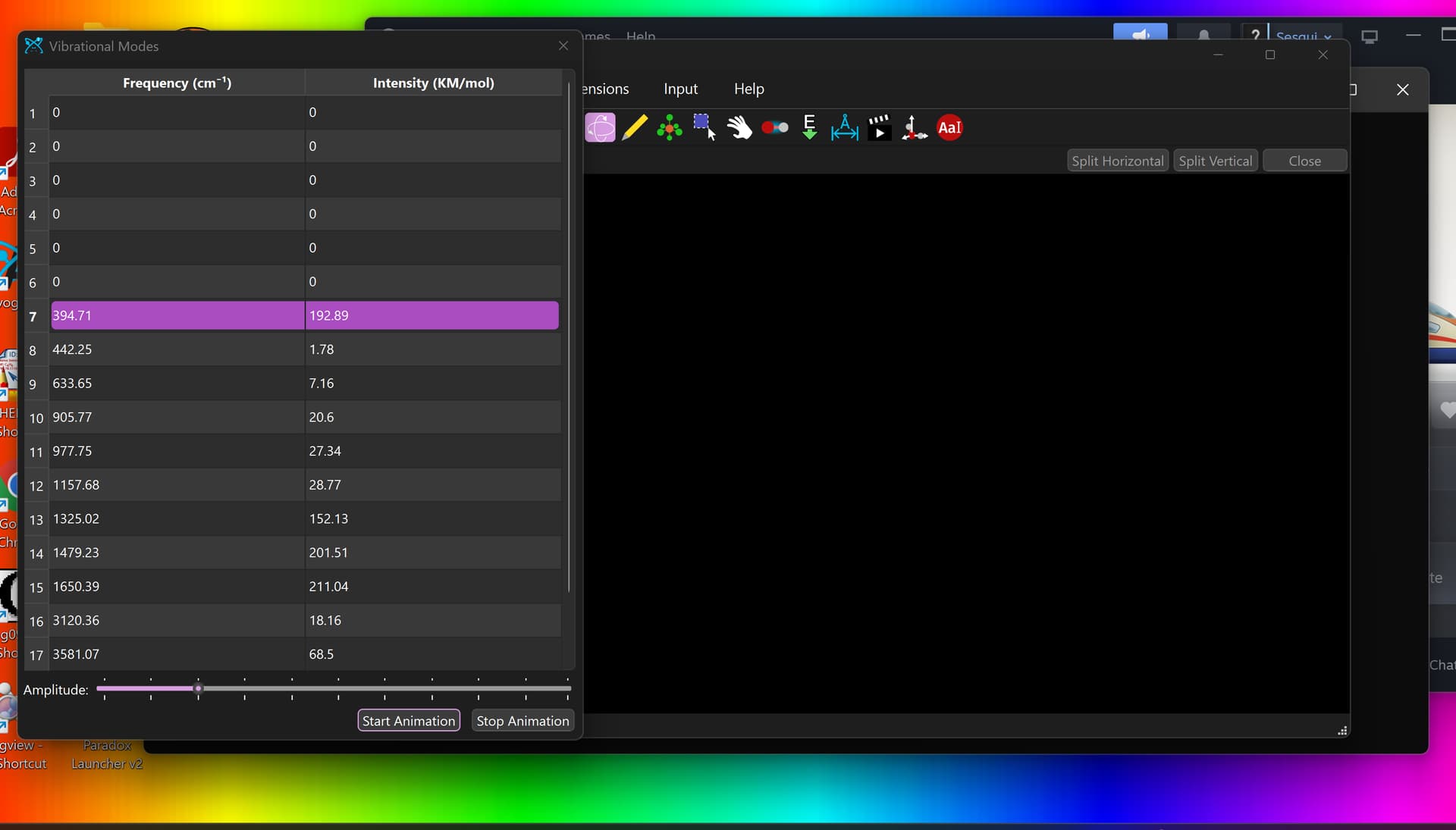Click Start Animation button

(x=408, y=721)
